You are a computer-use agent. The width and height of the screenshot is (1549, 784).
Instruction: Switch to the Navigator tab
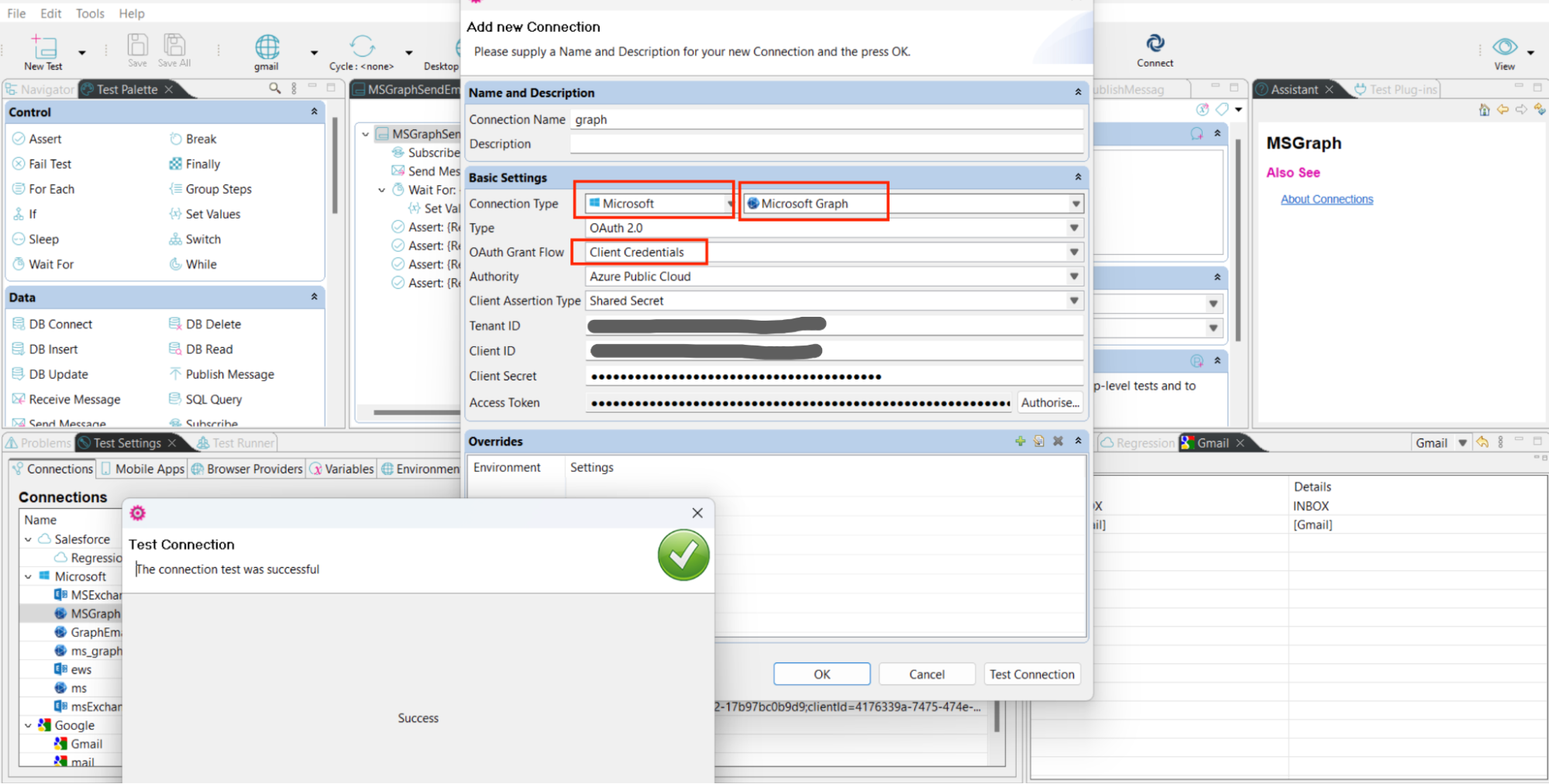[40, 89]
